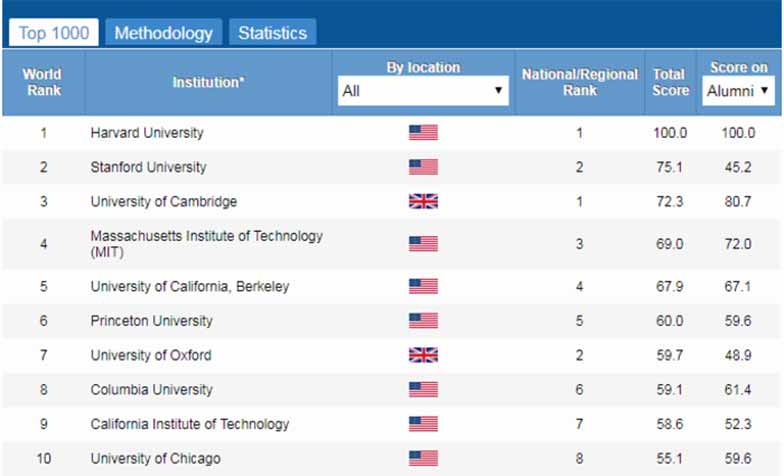
Task: Click the UK flag in University of Oxford row
Action: [423, 354]
